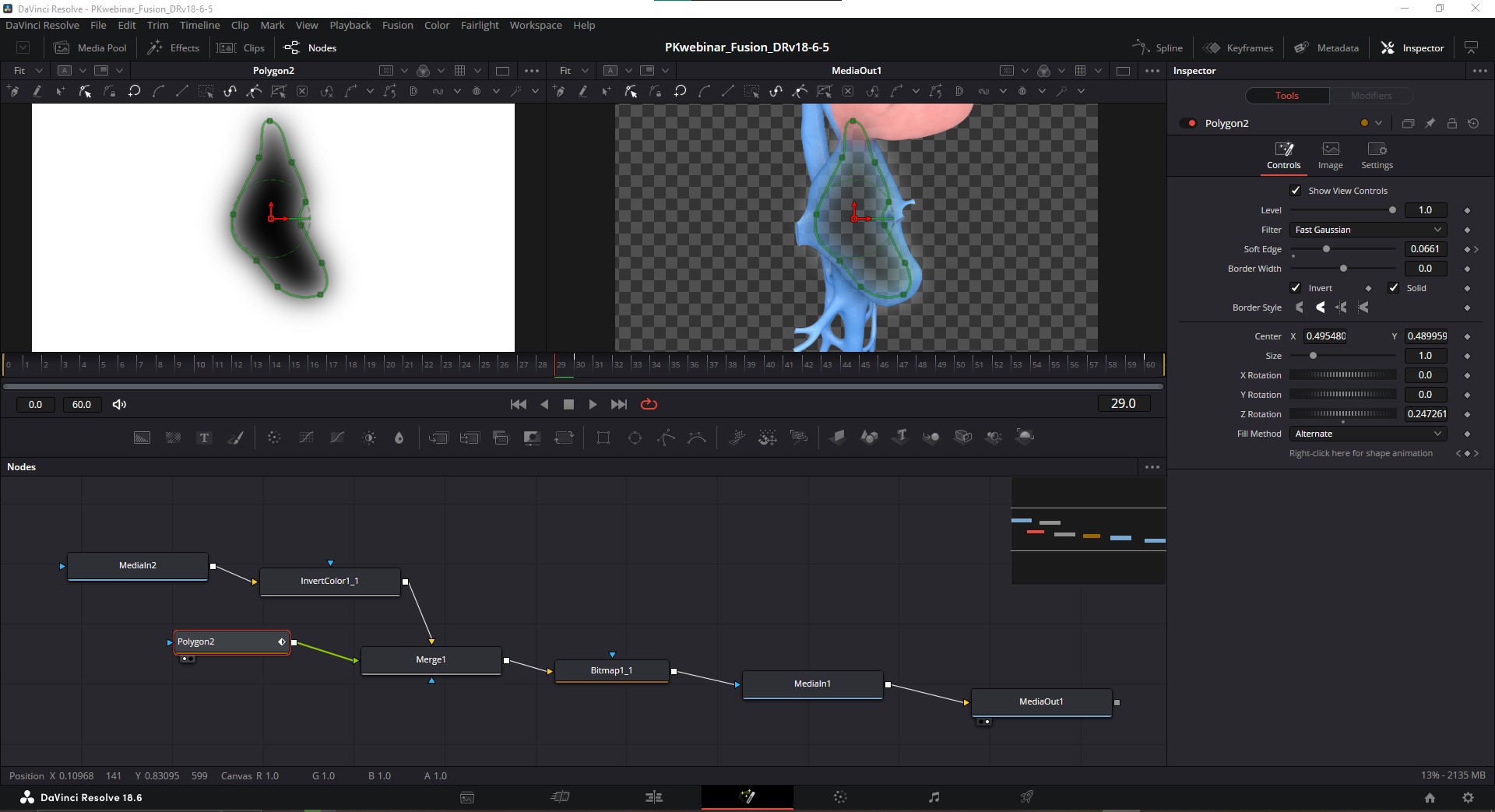Viewport: 1495px width, 812px height.
Task: Add a Rectangle mask node from toolbar
Action: click(x=603, y=438)
